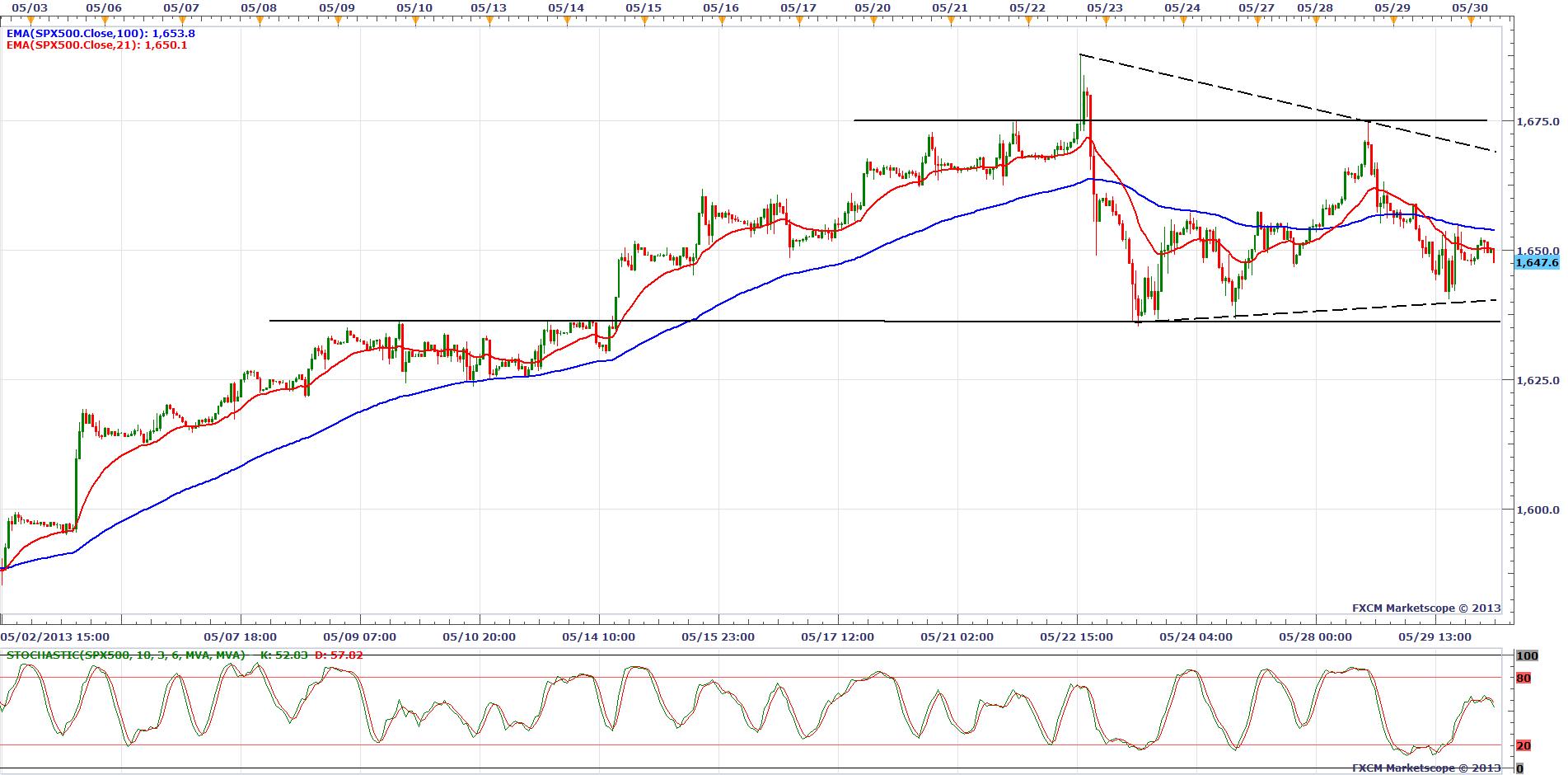Click the orange day marker for 05/23
The height and width of the screenshot is (775, 1568).
[1105, 21]
